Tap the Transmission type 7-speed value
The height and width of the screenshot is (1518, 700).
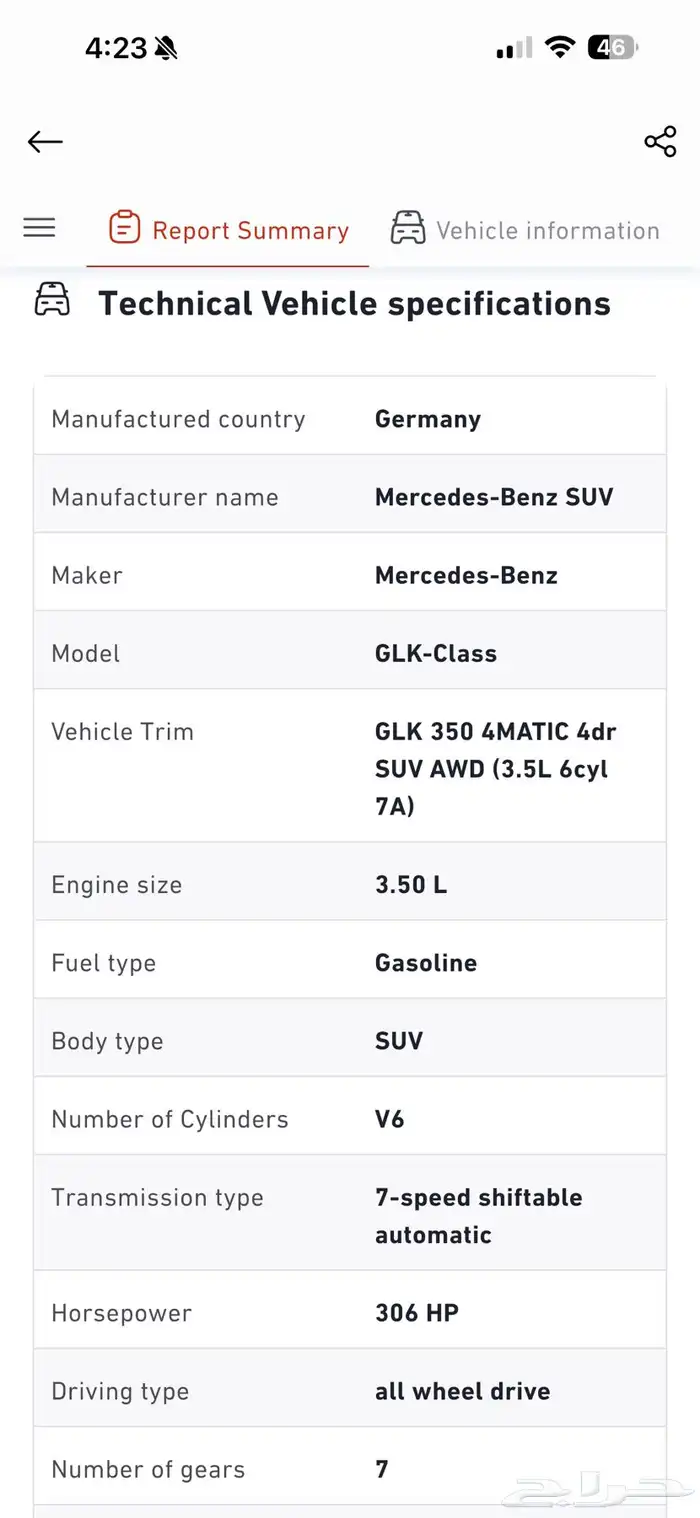478,1215
